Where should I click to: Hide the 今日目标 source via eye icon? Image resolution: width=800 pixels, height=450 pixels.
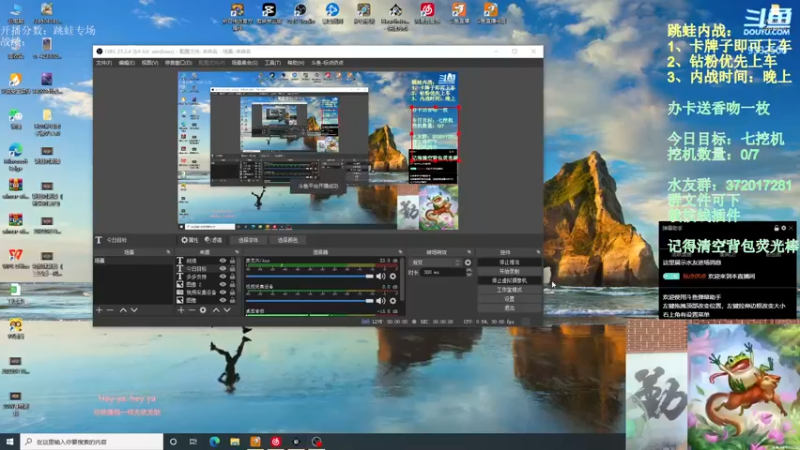pyautogui.click(x=222, y=268)
